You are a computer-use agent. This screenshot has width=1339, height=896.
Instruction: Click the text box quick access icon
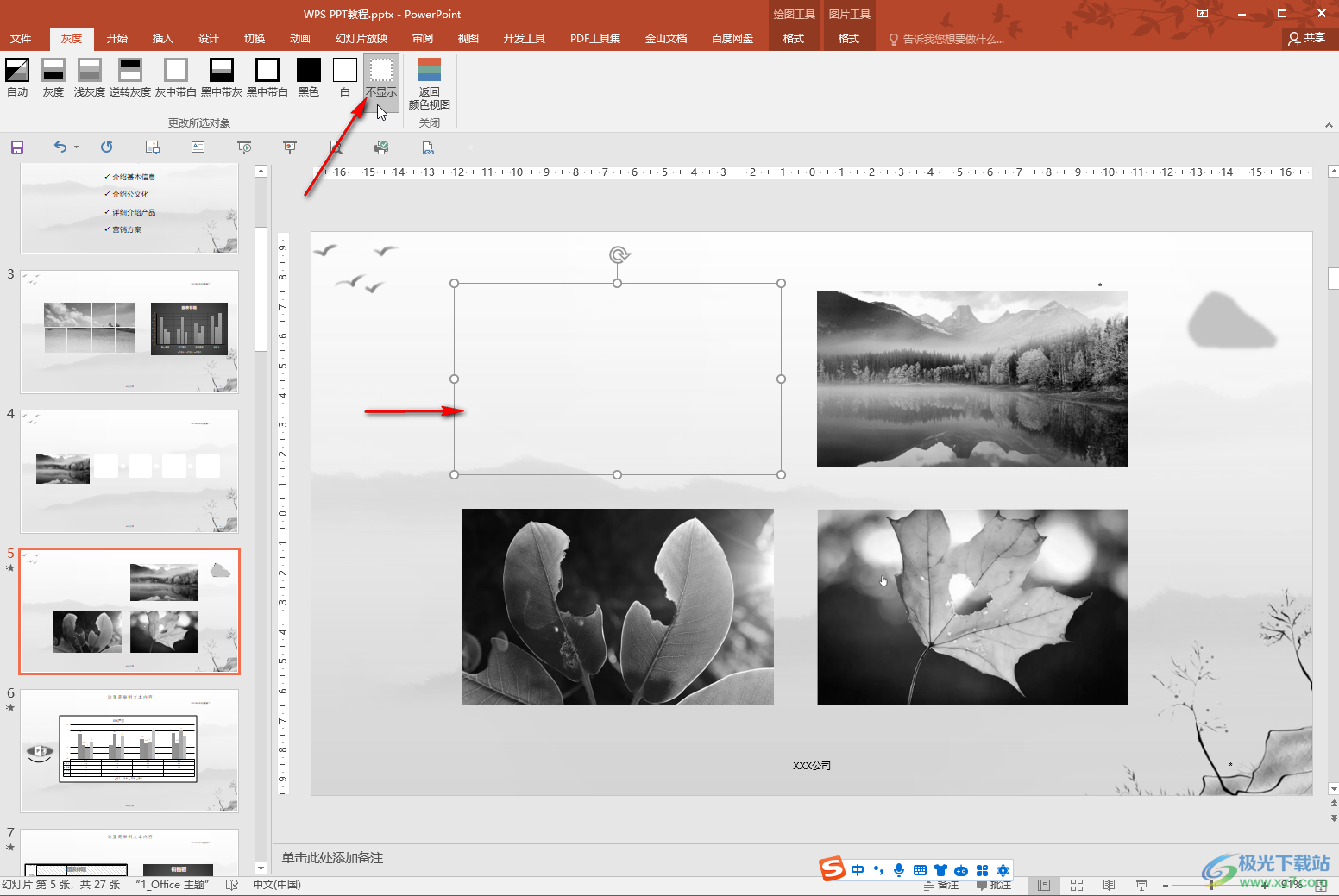point(198,147)
